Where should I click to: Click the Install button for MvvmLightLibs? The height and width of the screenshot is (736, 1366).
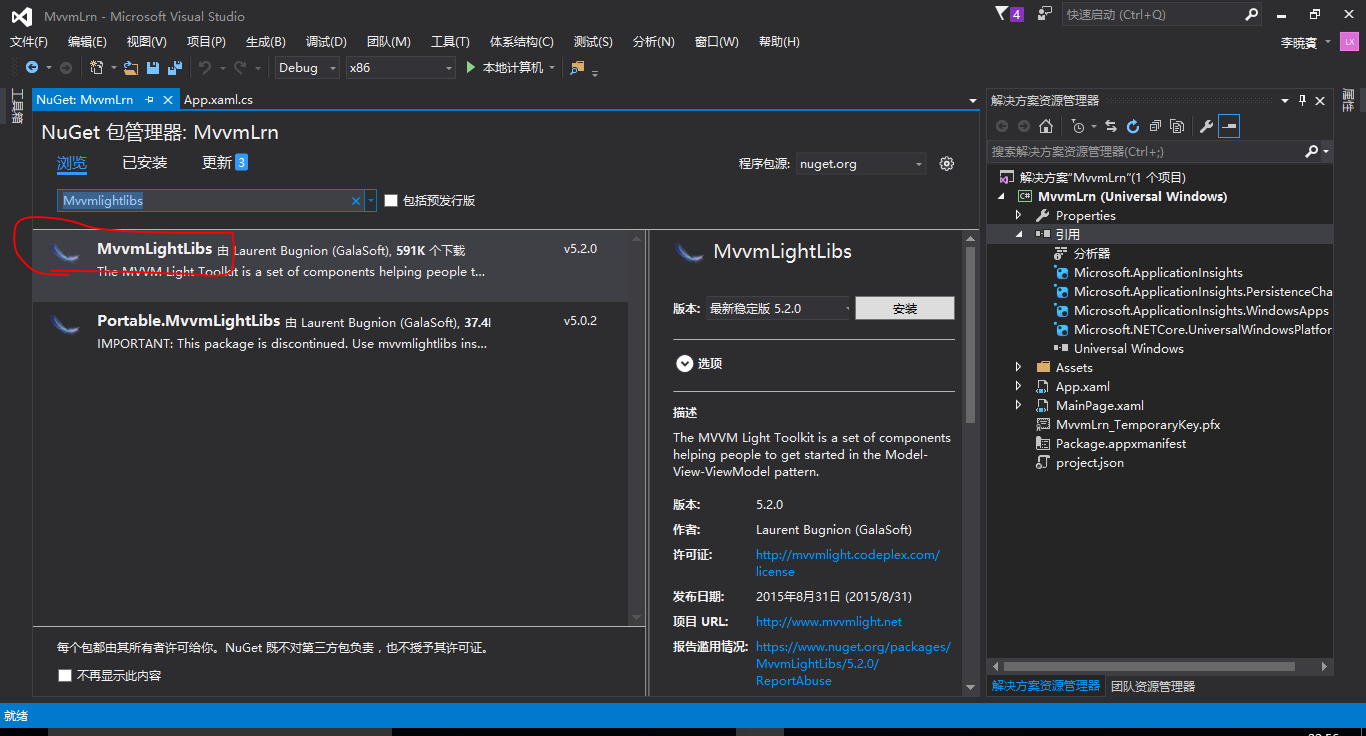[x=905, y=309]
